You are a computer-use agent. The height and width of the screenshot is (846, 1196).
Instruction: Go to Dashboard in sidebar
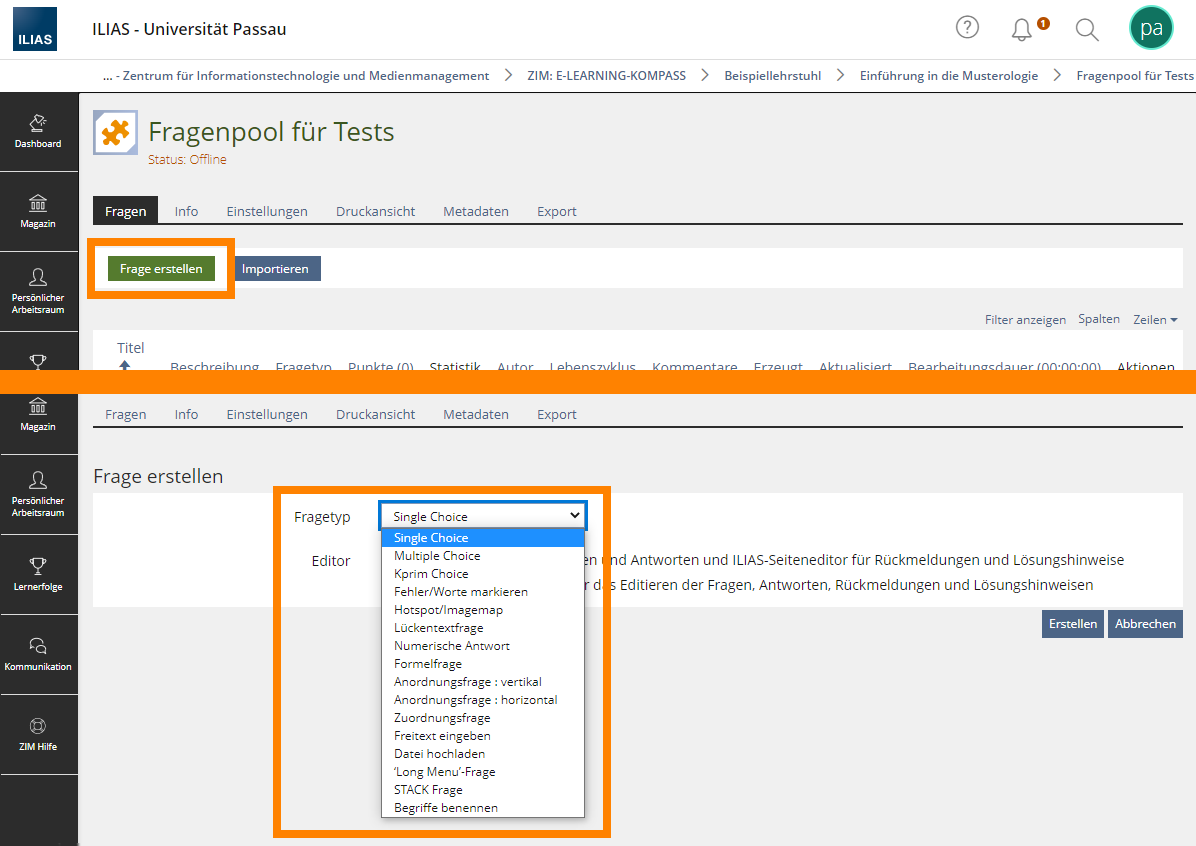pos(38,132)
